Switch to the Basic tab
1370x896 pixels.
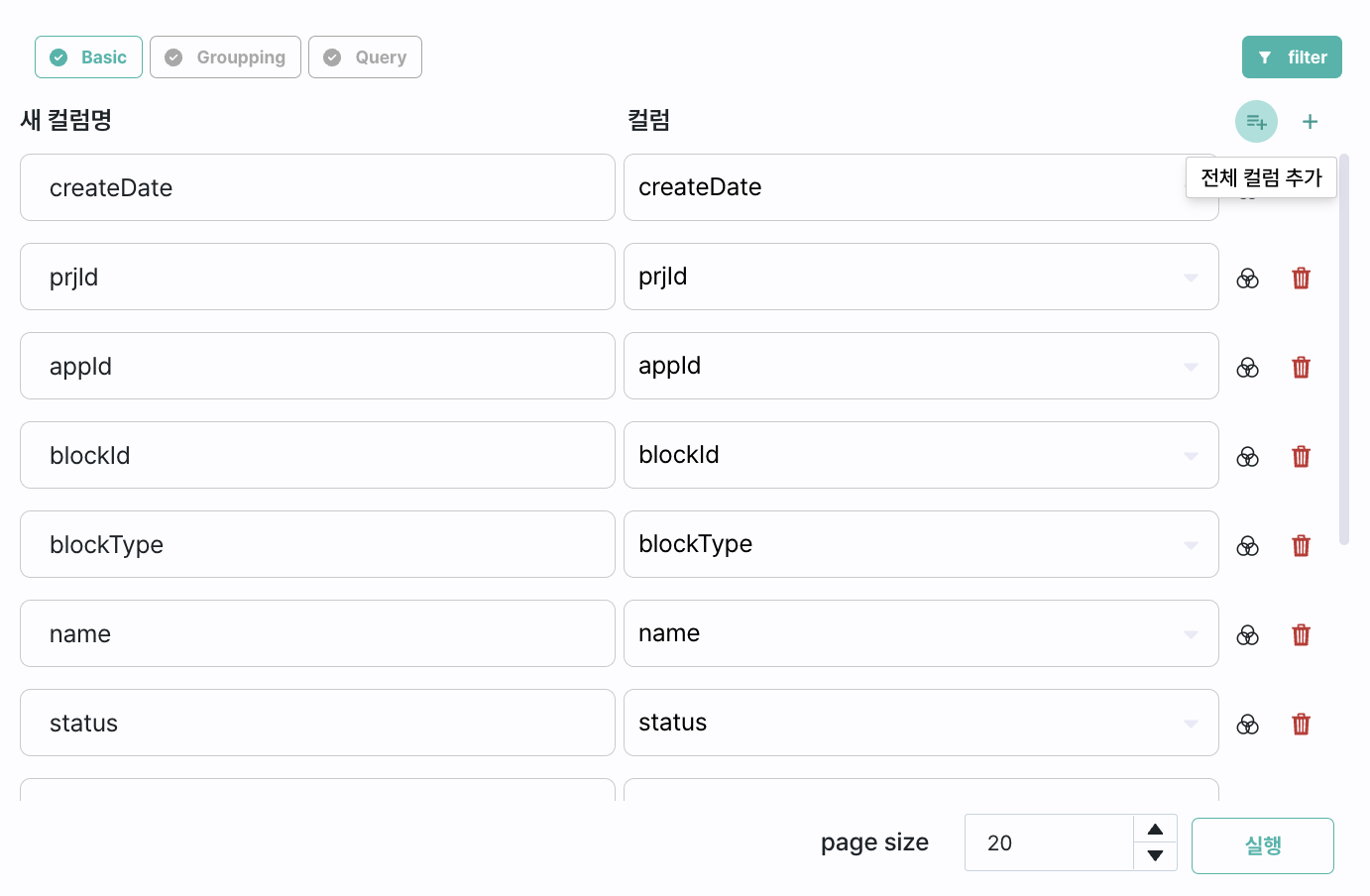point(88,57)
